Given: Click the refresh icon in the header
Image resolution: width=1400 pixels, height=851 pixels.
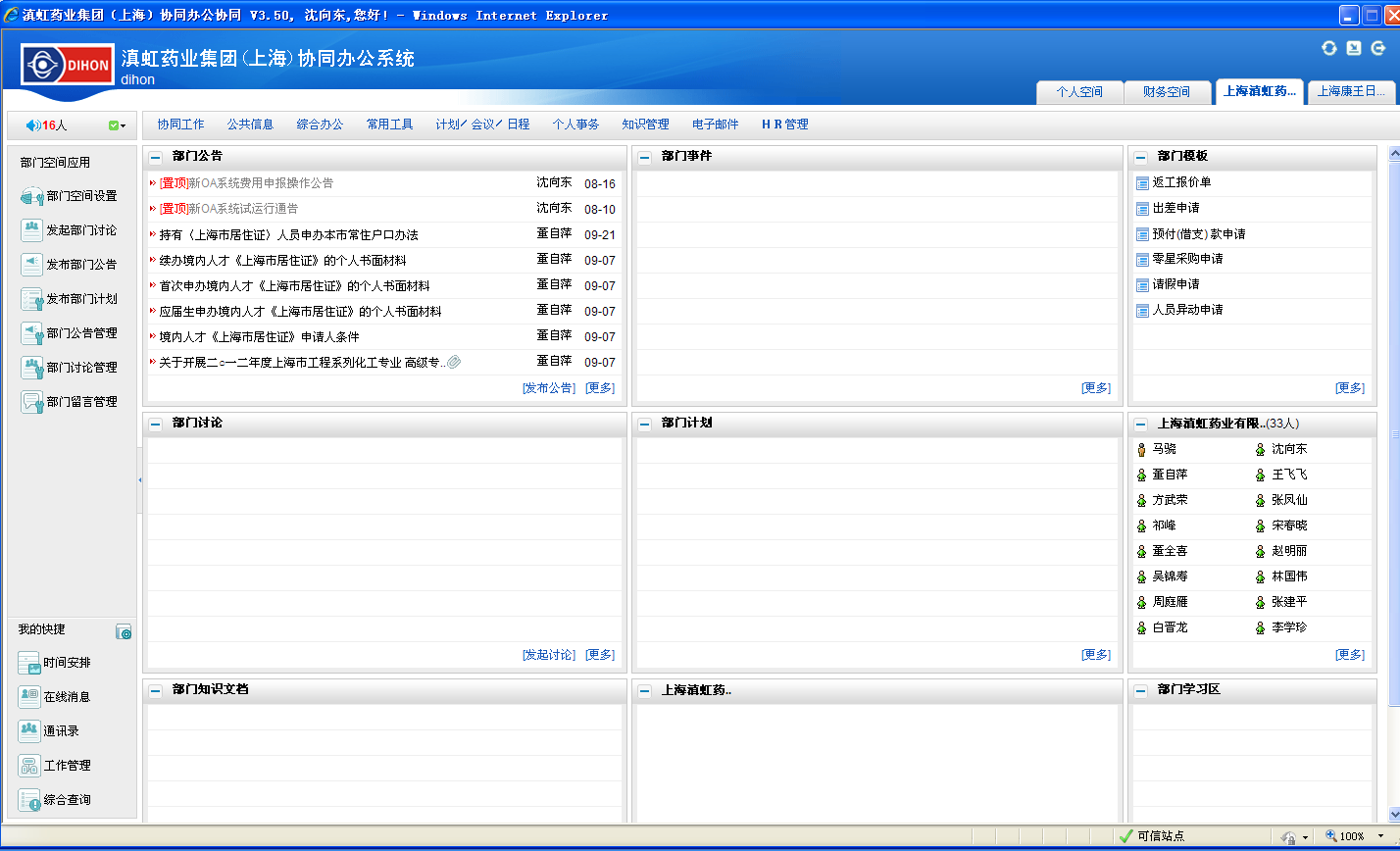Looking at the screenshot, I should pos(1329,48).
